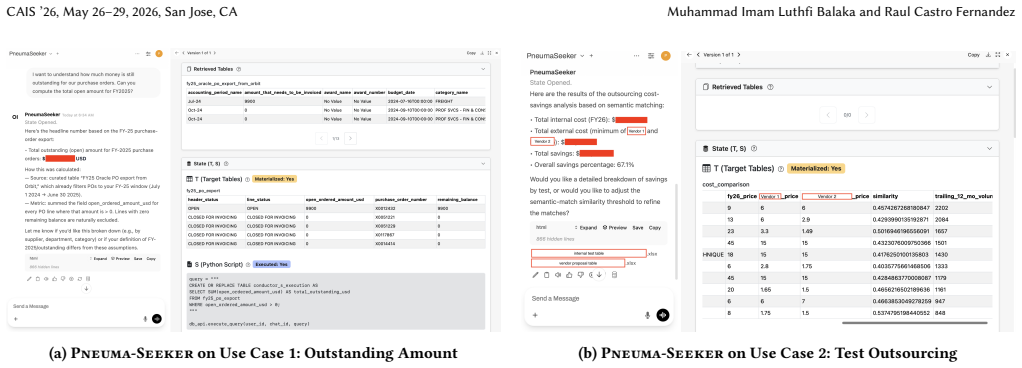Viewport: 1022px width, 368px height.
Task: Save the html code block in the Test Outsourcing chat
Action: pyautogui.click(x=637, y=227)
